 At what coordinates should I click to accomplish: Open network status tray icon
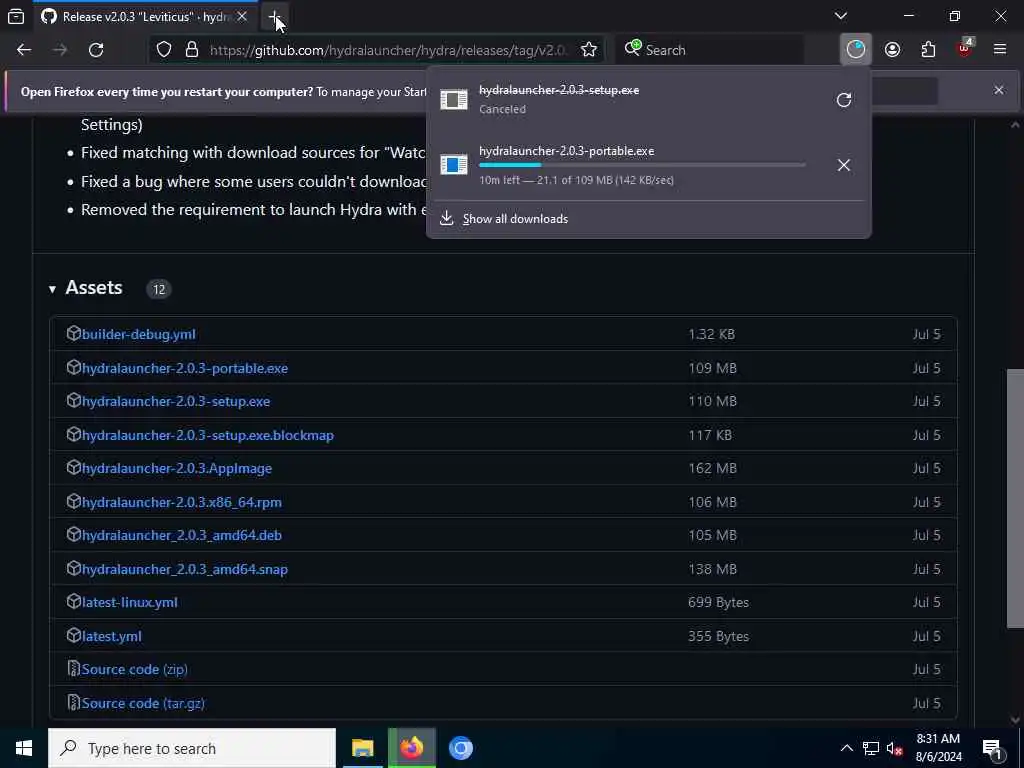[x=871, y=748]
